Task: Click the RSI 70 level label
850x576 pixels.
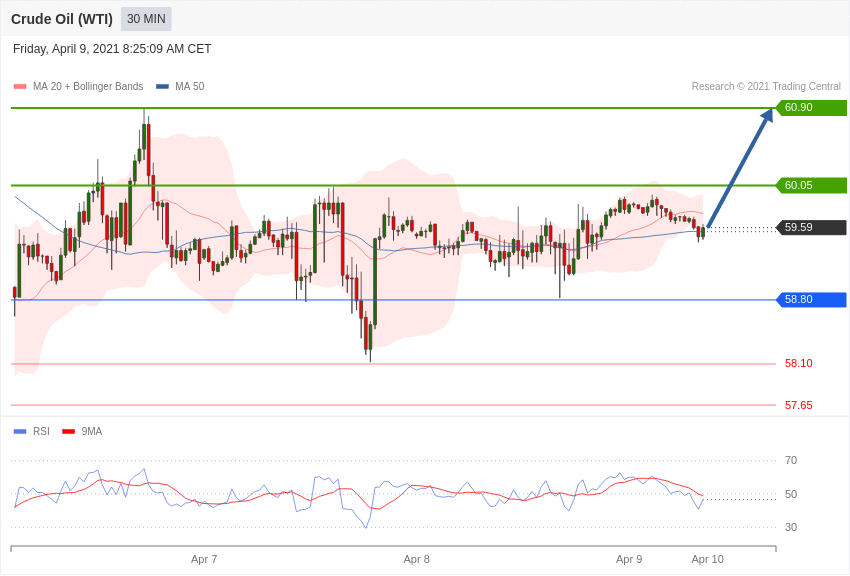Action: point(791,460)
